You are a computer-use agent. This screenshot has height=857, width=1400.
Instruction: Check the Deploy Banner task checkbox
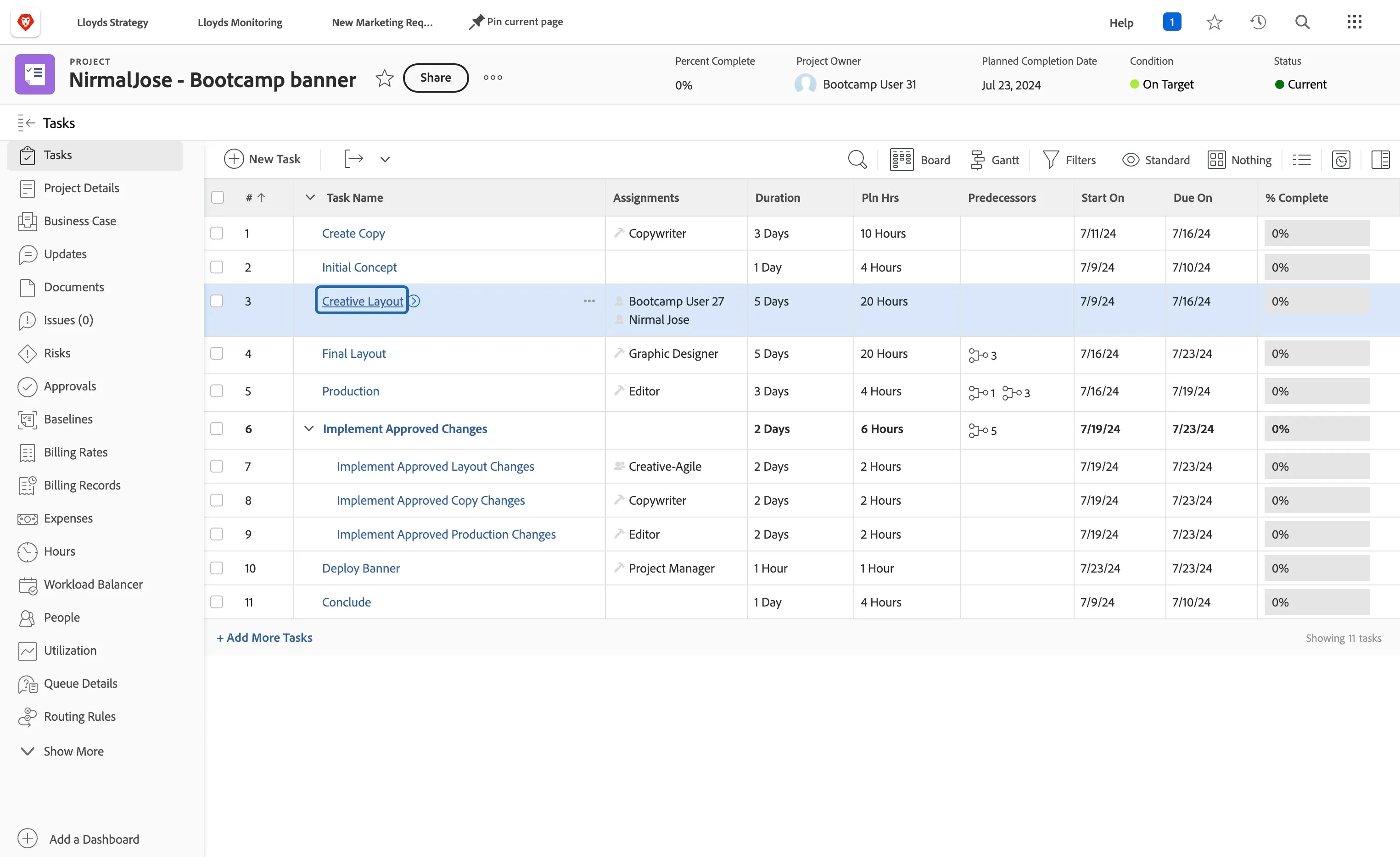pyautogui.click(x=217, y=568)
